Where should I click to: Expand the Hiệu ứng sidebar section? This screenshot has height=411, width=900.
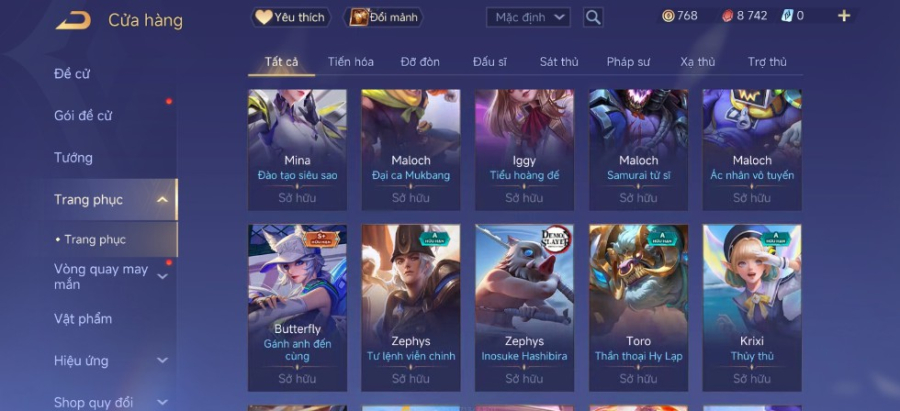[x=162, y=360]
